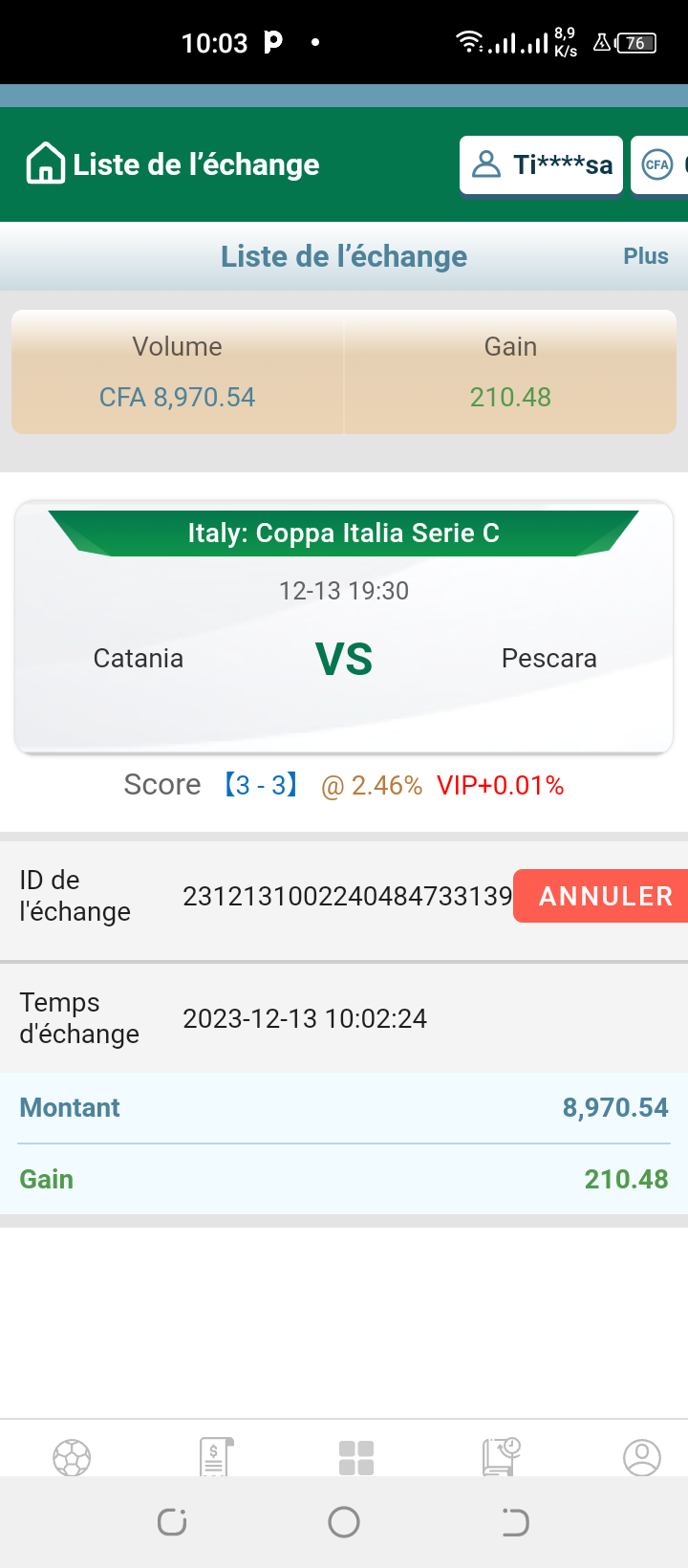The width and height of the screenshot is (688, 1568).
Task: Tap the exchange ID number 231213100224048473​3139
Action: pyautogui.click(x=347, y=896)
